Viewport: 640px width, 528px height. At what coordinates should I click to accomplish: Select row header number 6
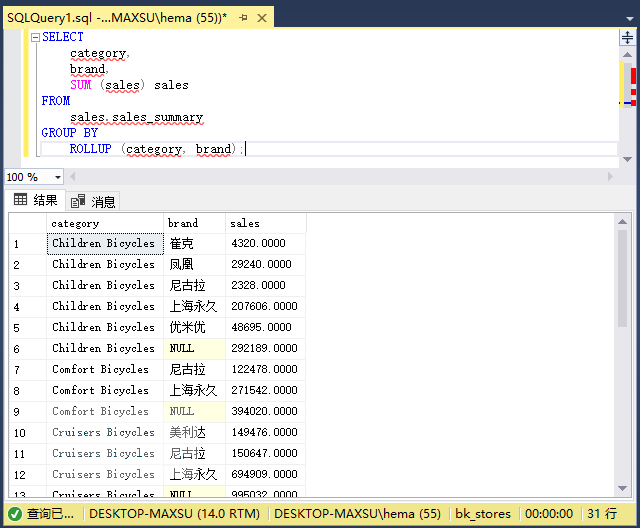[x=28, y=349]
